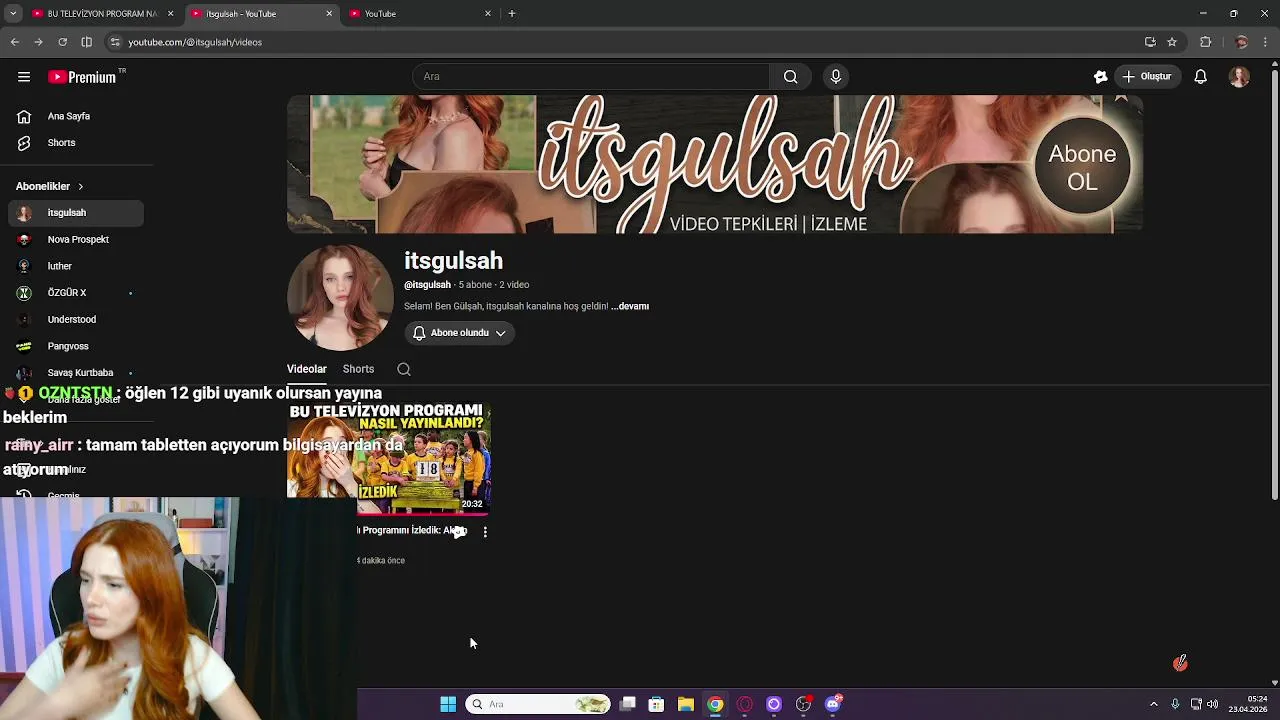Open Chrome profile avatar
This screenshot has width=1280, height=720.
tap(1241, 42)
